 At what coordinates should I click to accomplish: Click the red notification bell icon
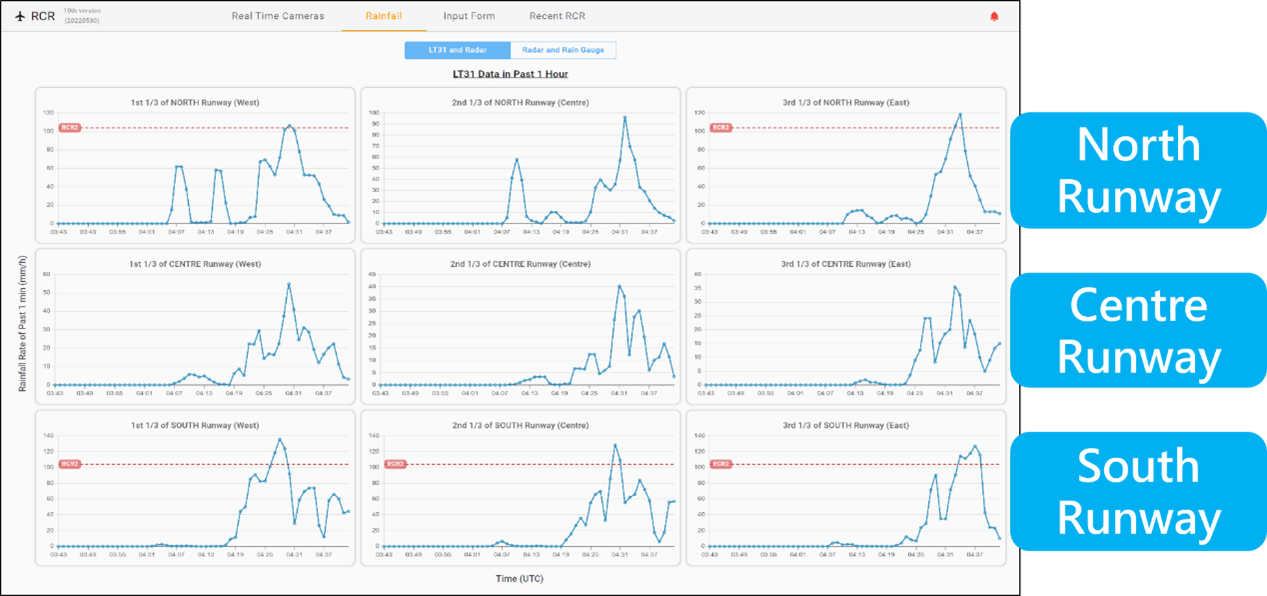coord(994,17)
